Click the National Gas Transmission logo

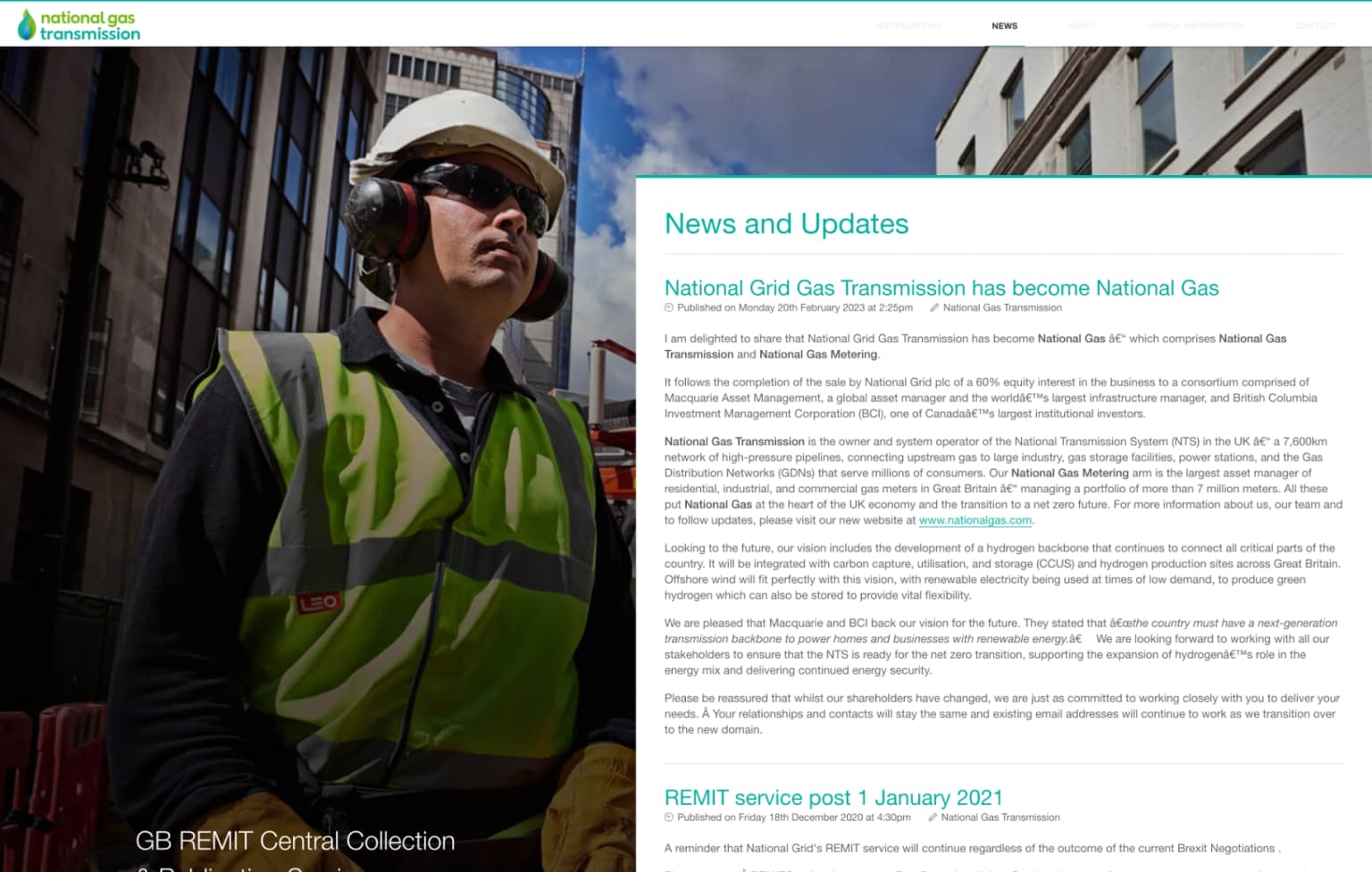pyautogui.click(x=79, y=25)
